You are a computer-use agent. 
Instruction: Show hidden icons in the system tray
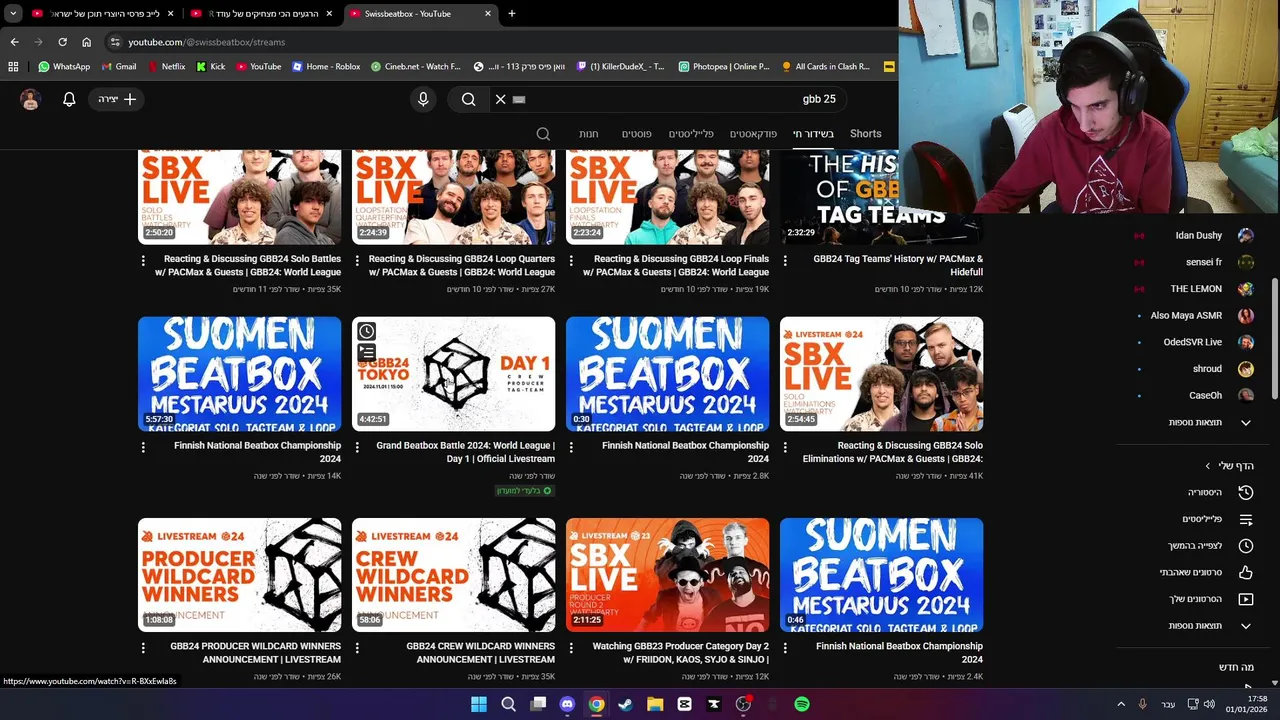click(1121, 704)
